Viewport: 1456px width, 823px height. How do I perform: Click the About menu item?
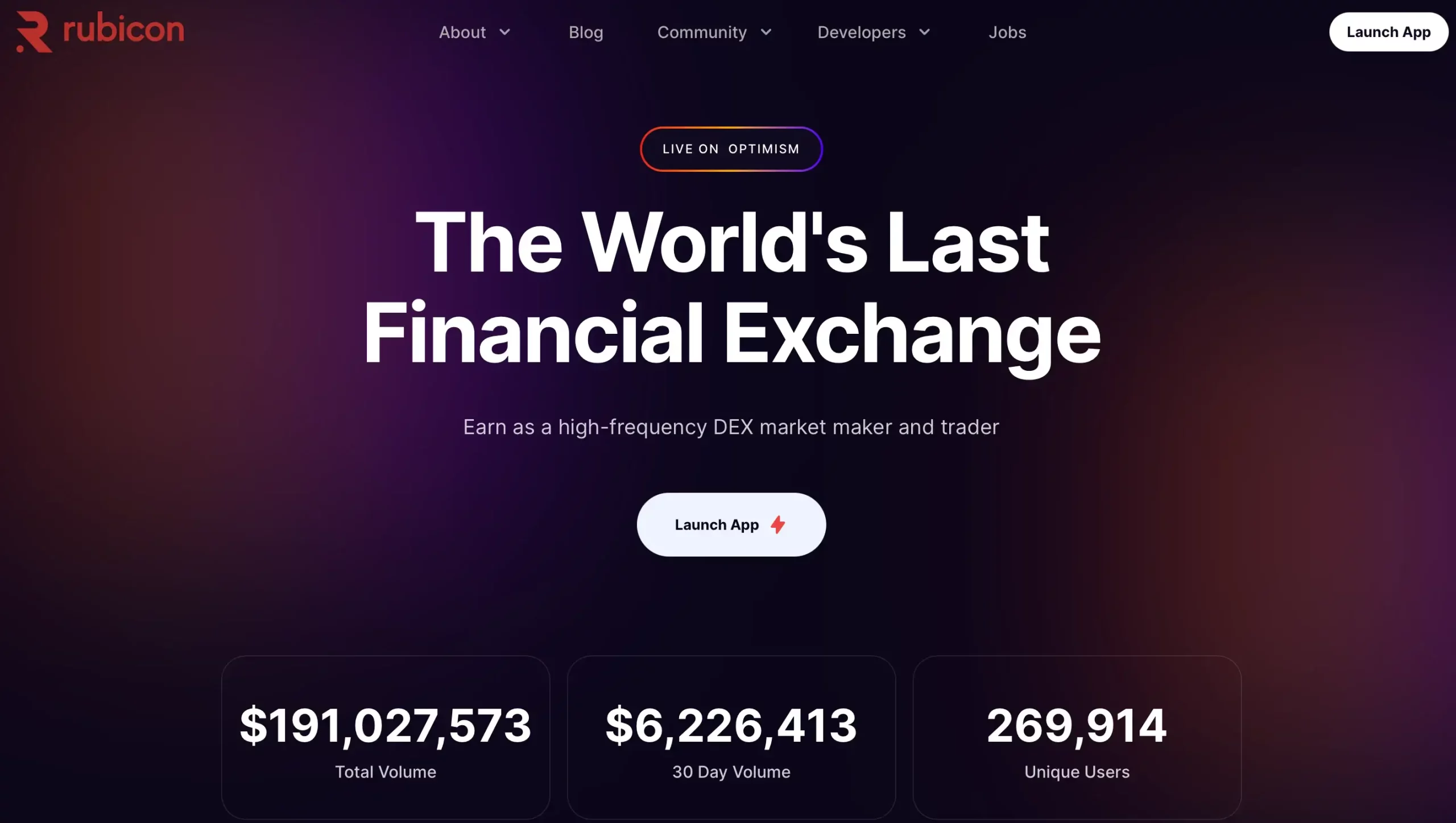point(461,32)
